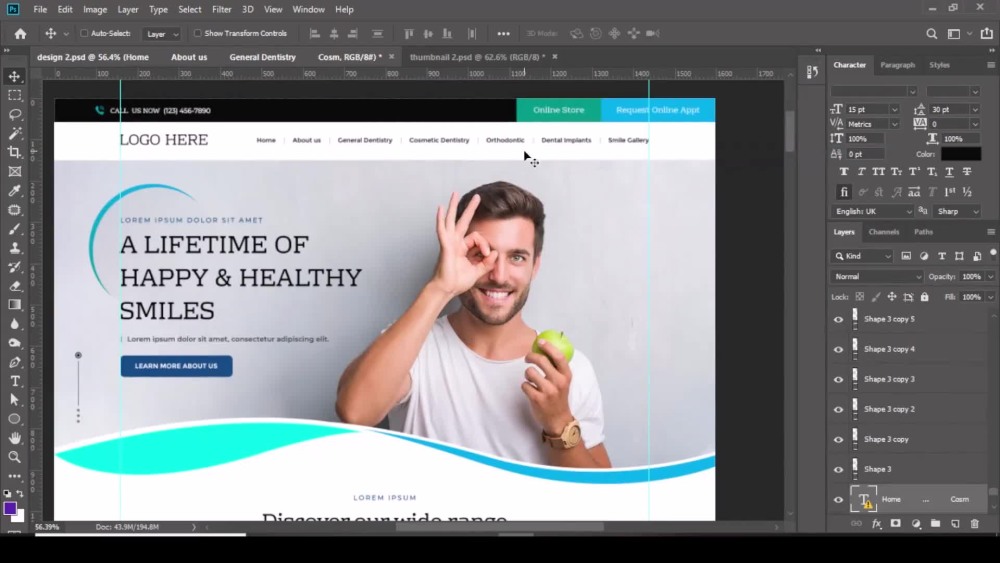Hide the Shape 3 copy 4 layer
This screenshot has width=1000, height=563.
(x=838, y=349)
